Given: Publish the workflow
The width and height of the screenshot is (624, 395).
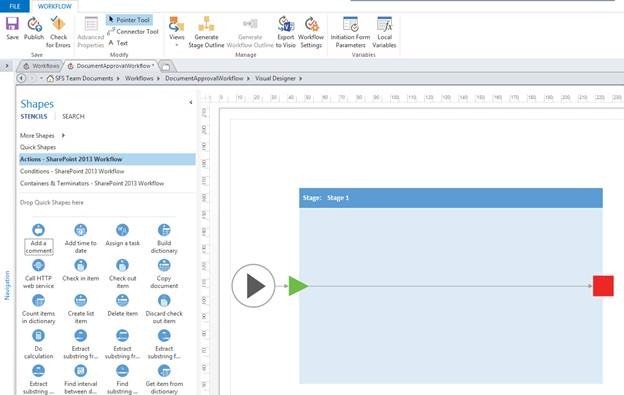Looking at the screenshot, I should [34, 29].
